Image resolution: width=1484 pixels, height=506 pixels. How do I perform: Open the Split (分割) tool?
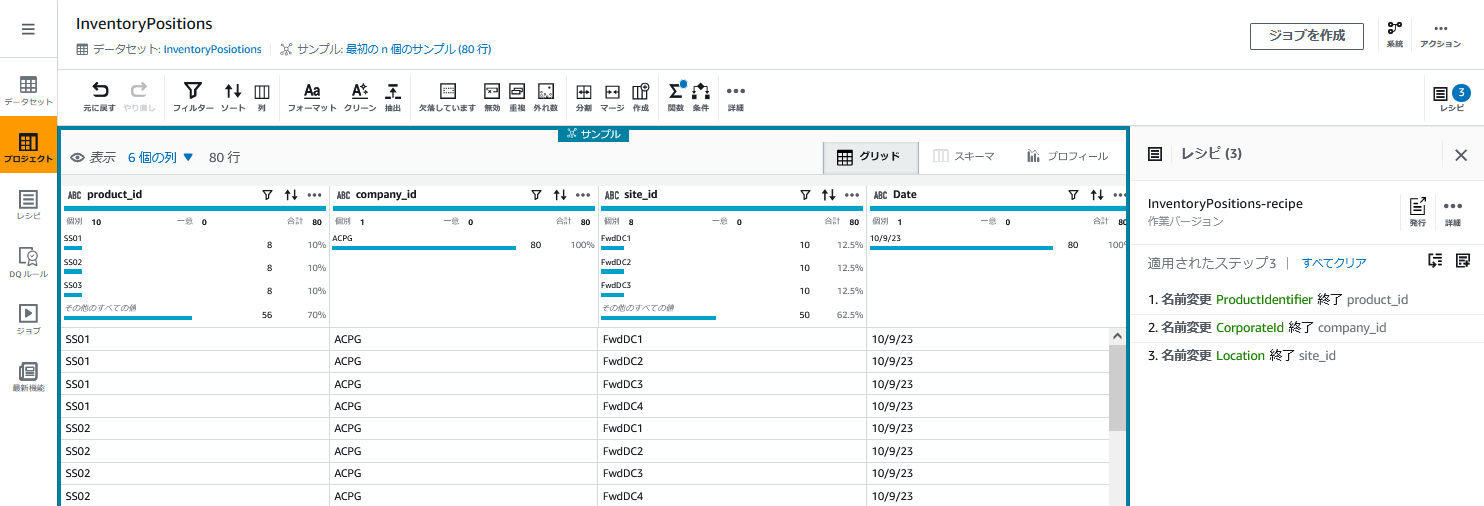coord(584,96)
